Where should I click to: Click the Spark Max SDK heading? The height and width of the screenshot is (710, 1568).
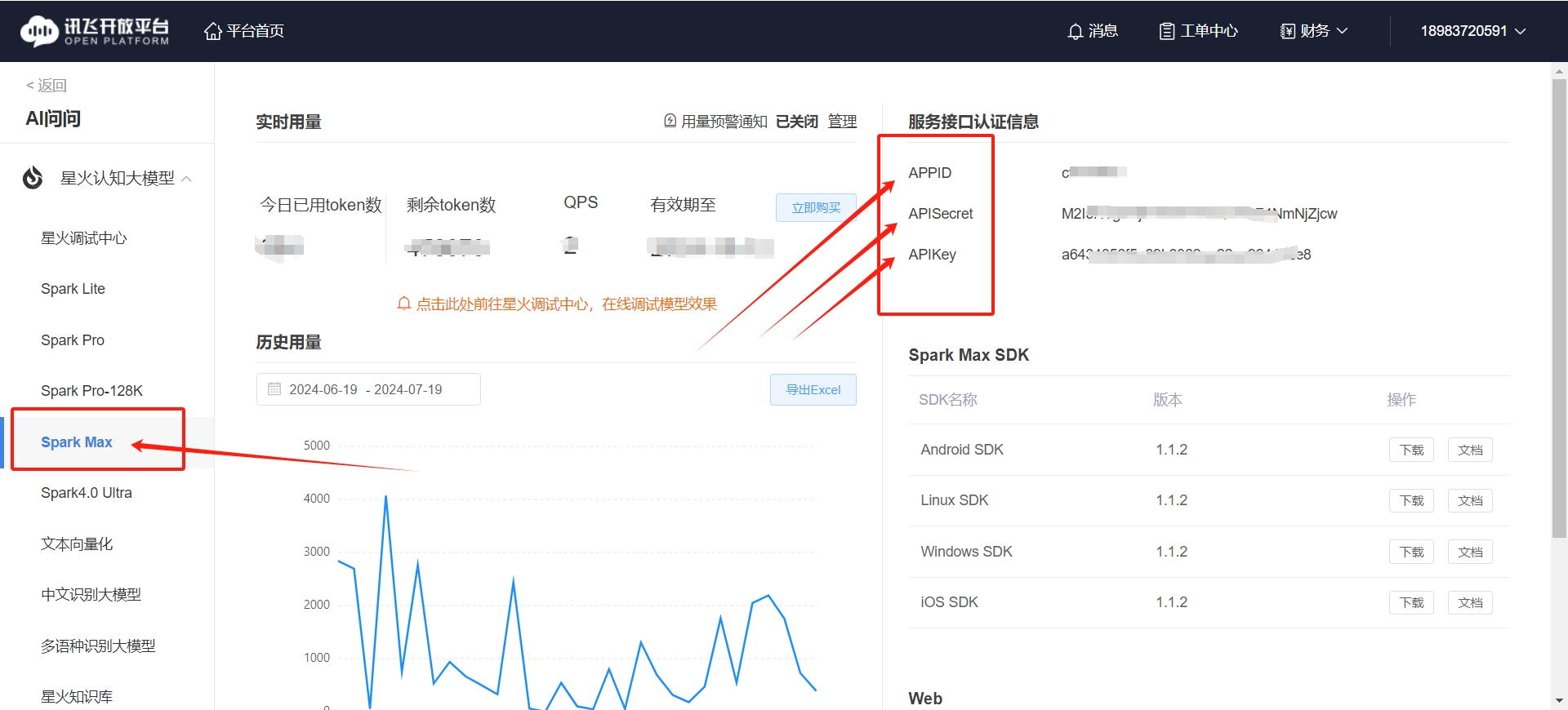point(969,355)
